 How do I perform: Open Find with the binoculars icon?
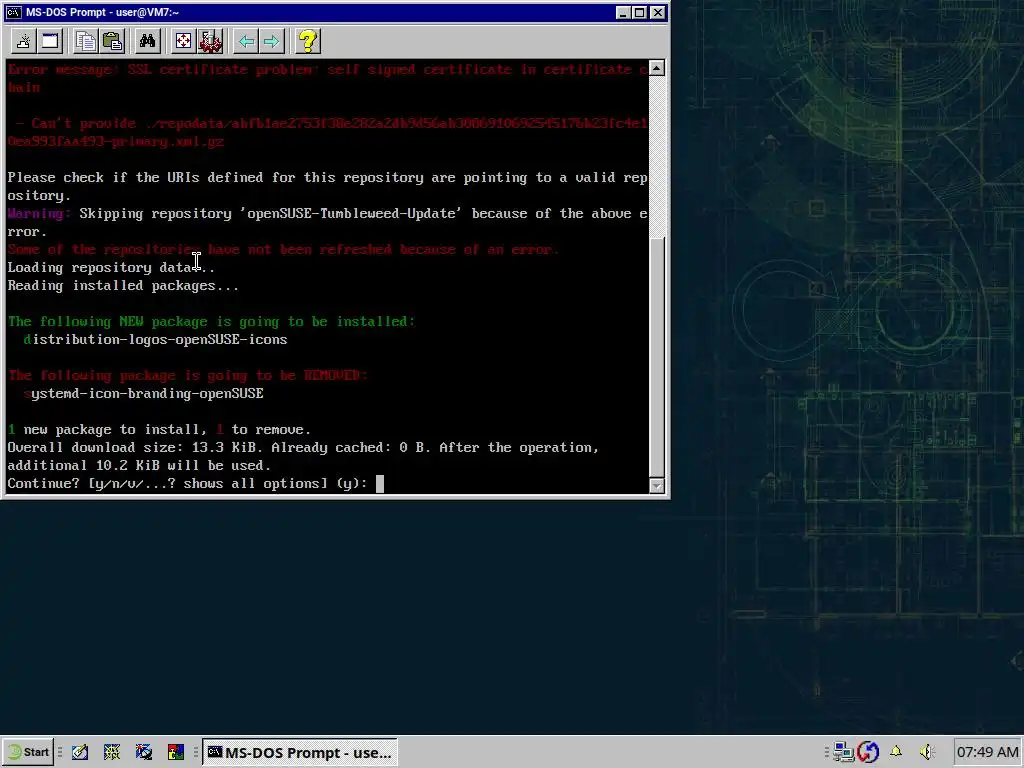tap(148, 42)
